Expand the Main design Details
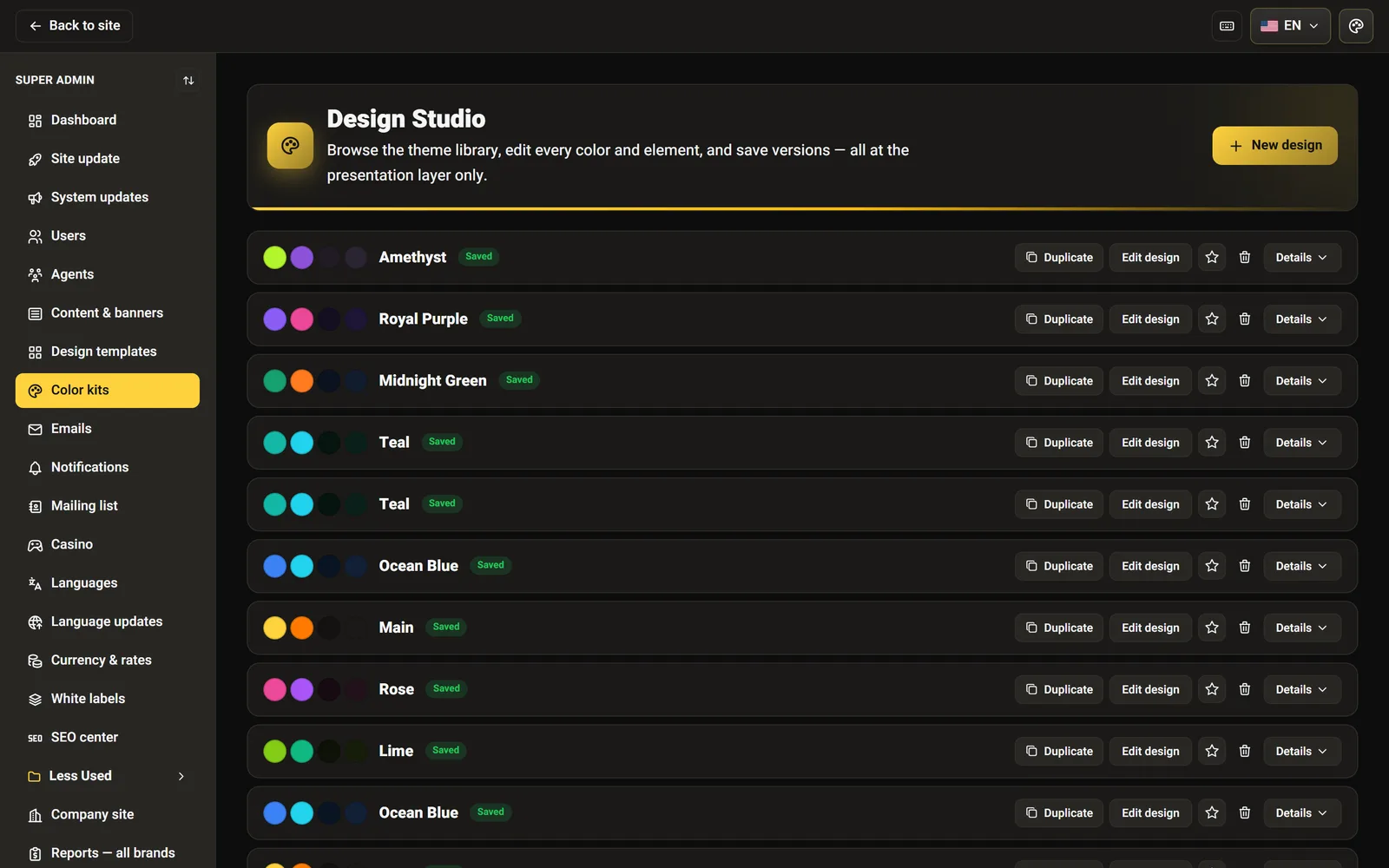Image resolution: width=1389 pixels, height=868 pixels. pyautogui.click(x=1301, y=628)
